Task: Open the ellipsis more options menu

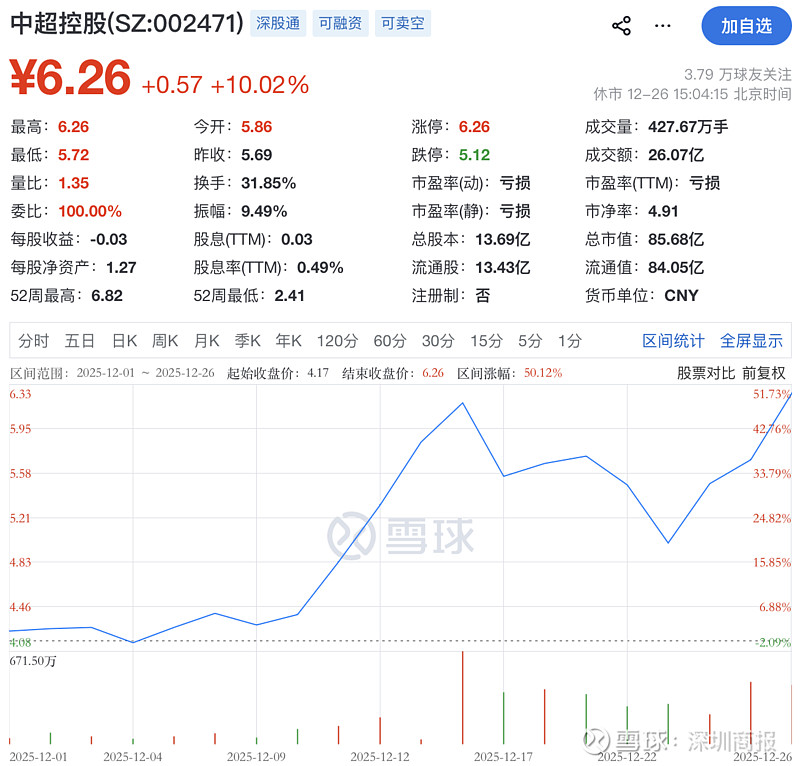Action: coord(662,26)
